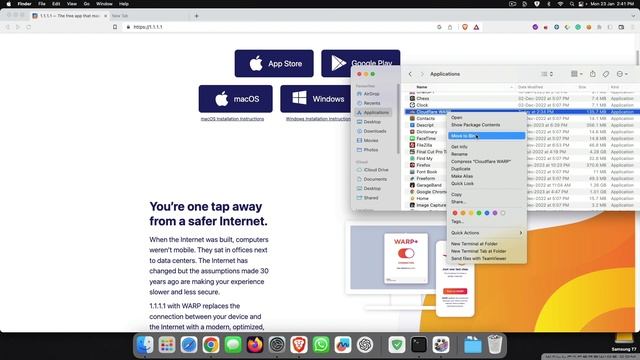
Task: Open Launchpad from the Dock
Action: pyautogui.click(x=167, y=345)
